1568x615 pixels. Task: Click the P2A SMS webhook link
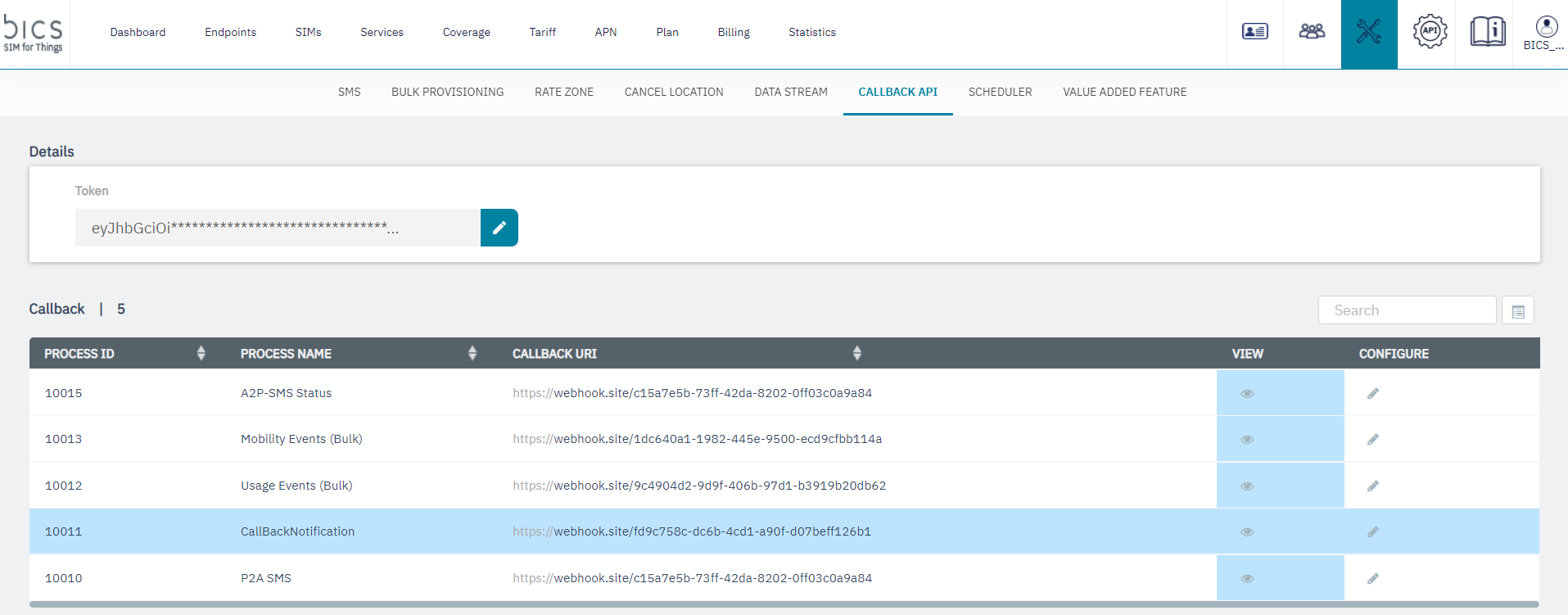pos(692,578)
